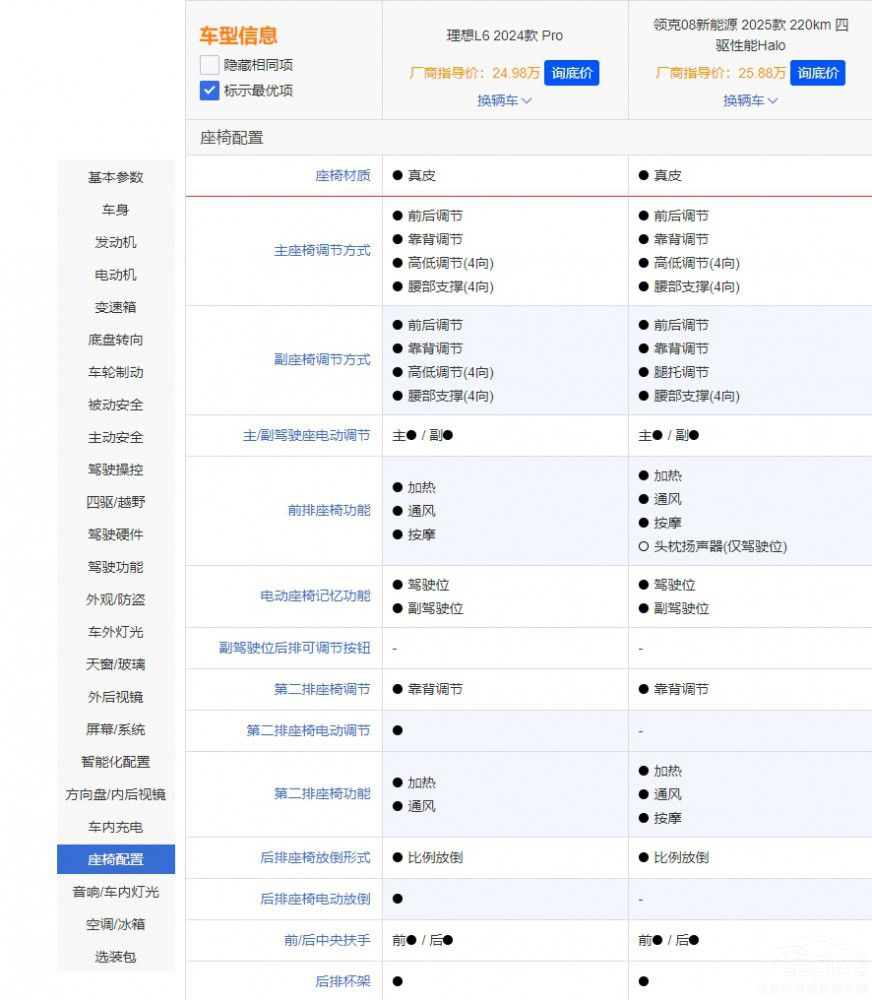
Task: Click the 询底价 button for 理想L6
Action: tap(571, 73)
